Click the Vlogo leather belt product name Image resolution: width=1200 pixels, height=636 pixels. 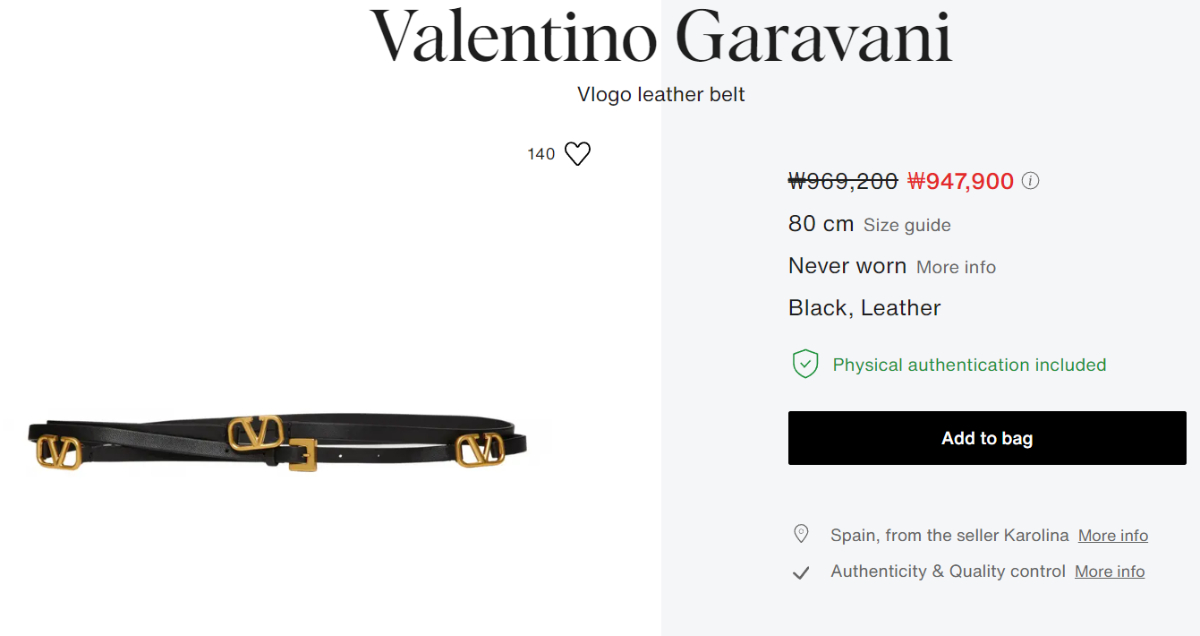click(661, 95)
